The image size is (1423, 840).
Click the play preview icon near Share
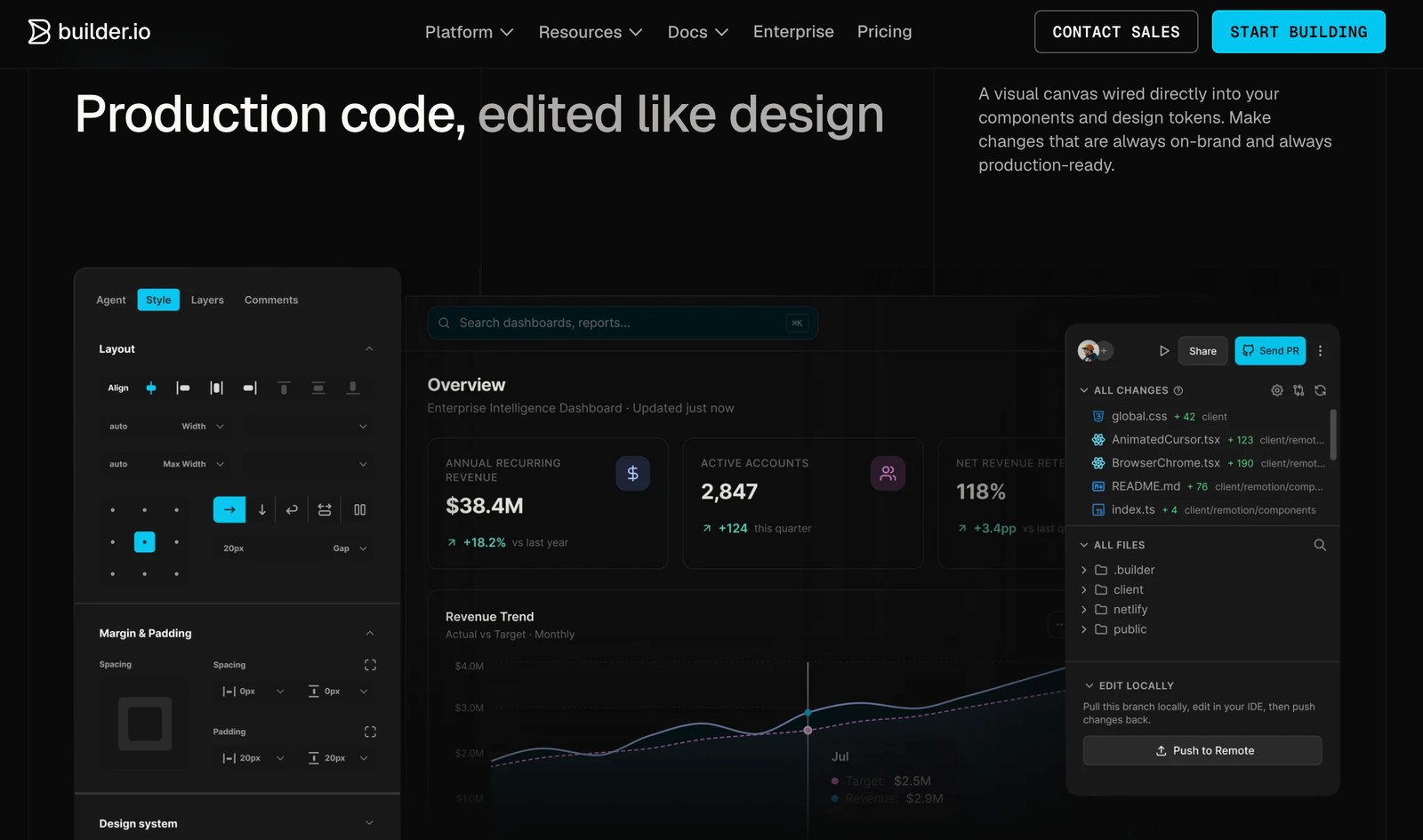coord(1164,351)
